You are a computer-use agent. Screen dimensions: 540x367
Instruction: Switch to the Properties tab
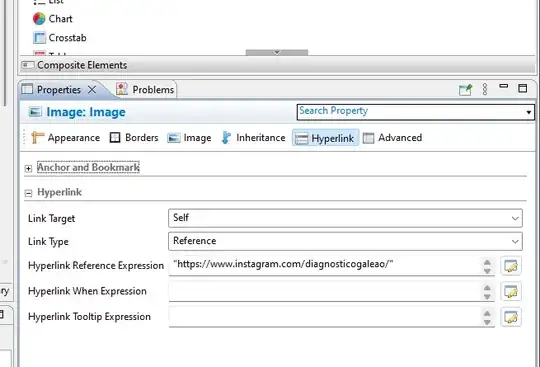pos(59,90)
